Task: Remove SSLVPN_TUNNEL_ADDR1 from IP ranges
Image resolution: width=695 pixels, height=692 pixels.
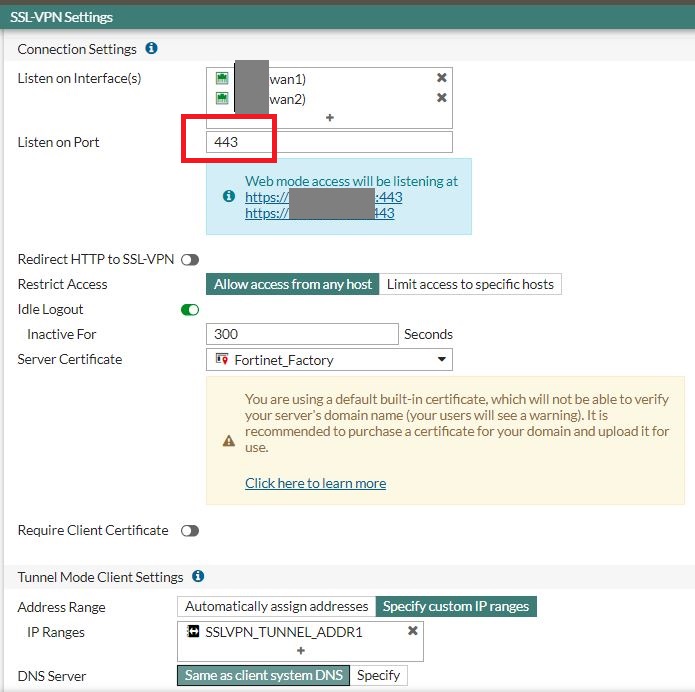Action: 413,630
